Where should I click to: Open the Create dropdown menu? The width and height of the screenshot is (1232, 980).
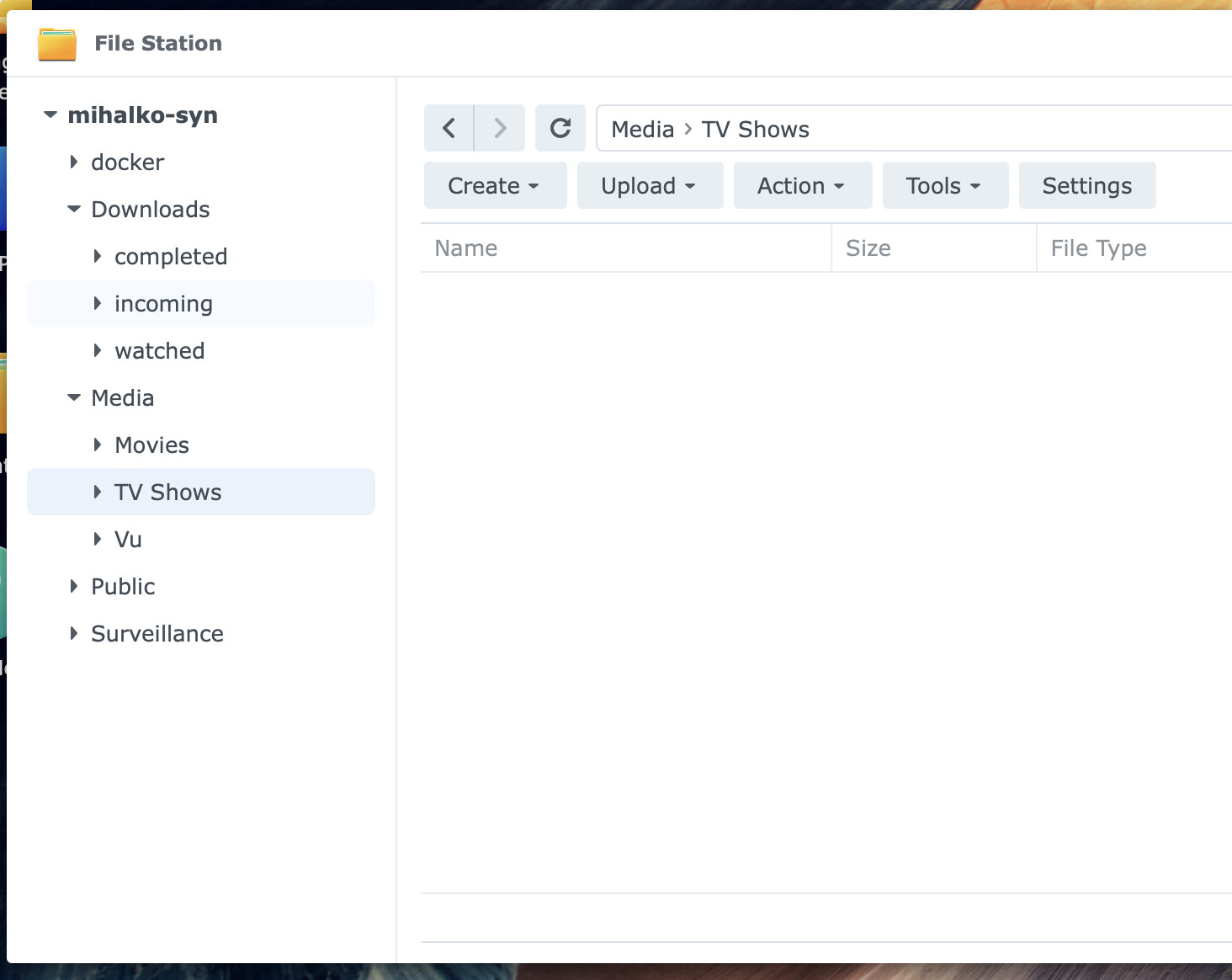point(495,185)
